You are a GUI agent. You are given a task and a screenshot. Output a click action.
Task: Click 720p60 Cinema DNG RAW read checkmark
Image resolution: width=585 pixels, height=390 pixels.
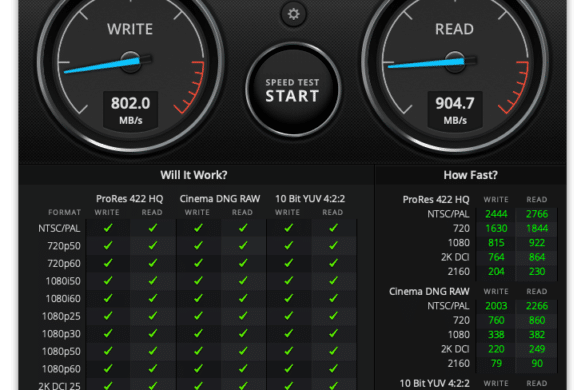click(243, 263)
